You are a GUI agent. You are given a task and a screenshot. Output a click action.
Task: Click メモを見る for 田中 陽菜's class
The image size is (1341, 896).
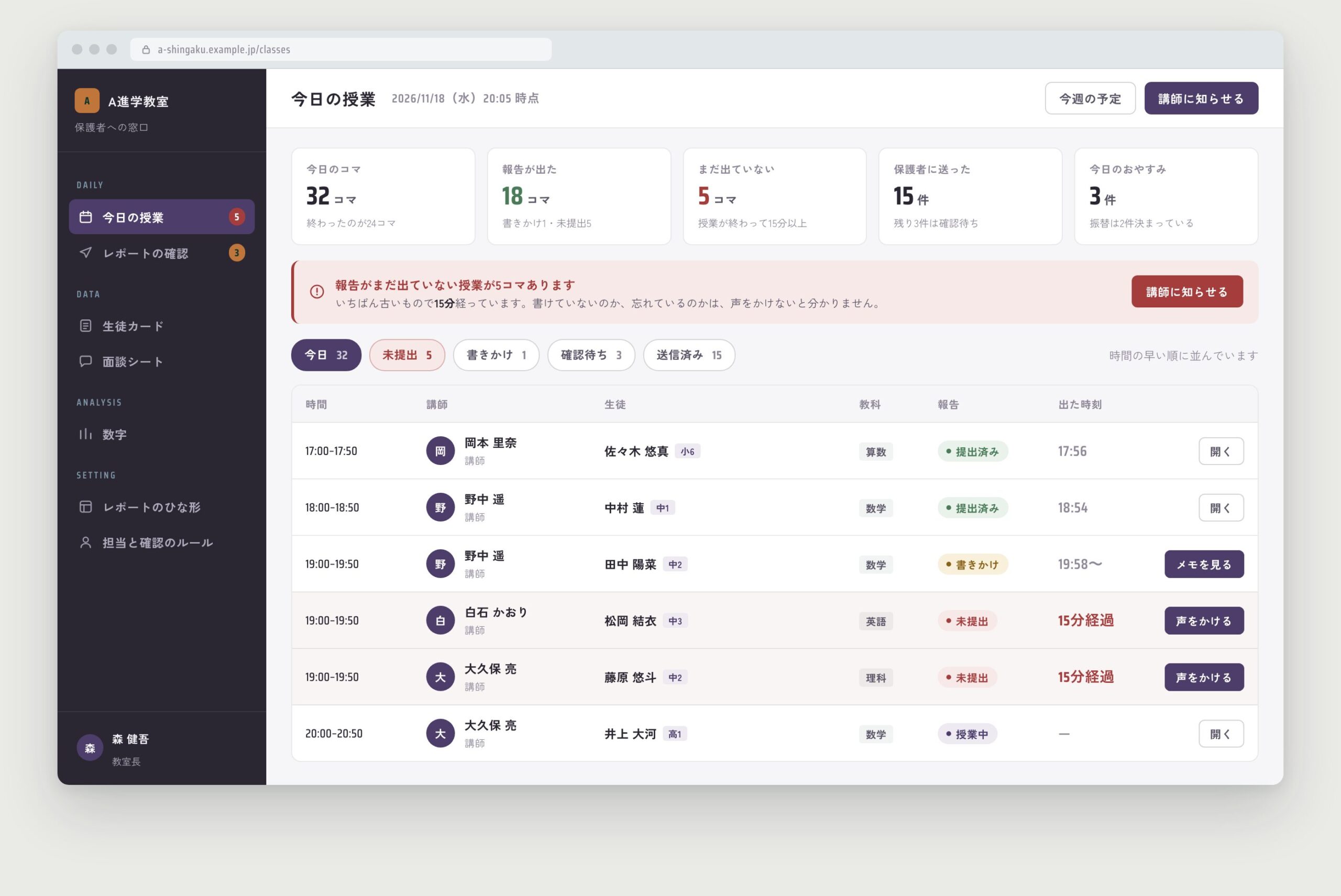pos(1204,564)
